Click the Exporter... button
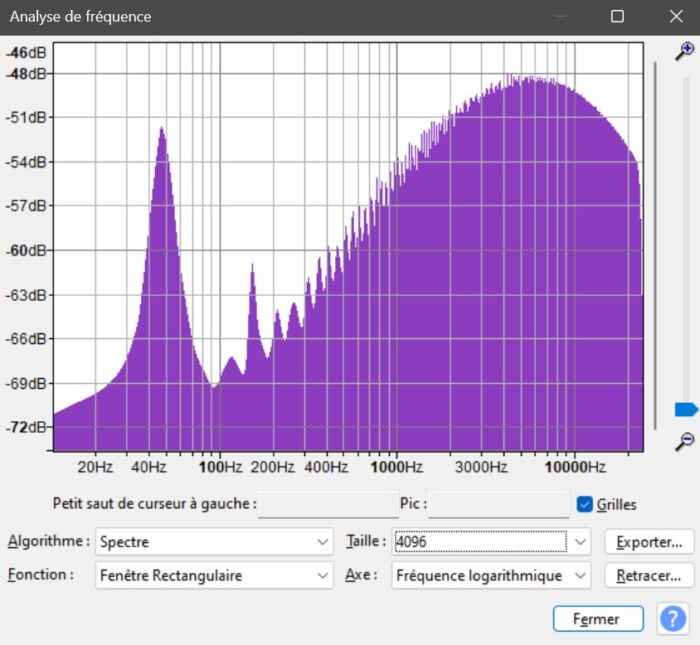This screenshot has height=645, width=700. coord(649,541)
